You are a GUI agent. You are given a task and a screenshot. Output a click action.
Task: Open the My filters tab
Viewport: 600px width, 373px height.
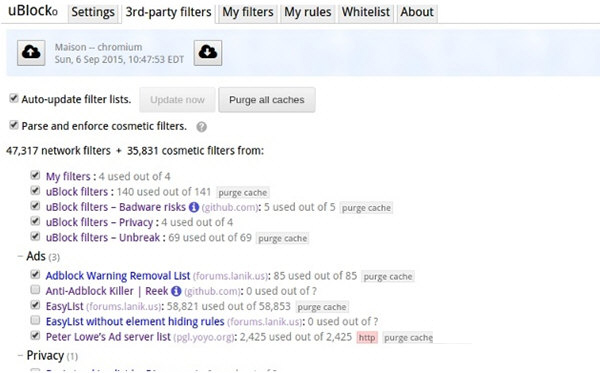[x=248, y=12]
